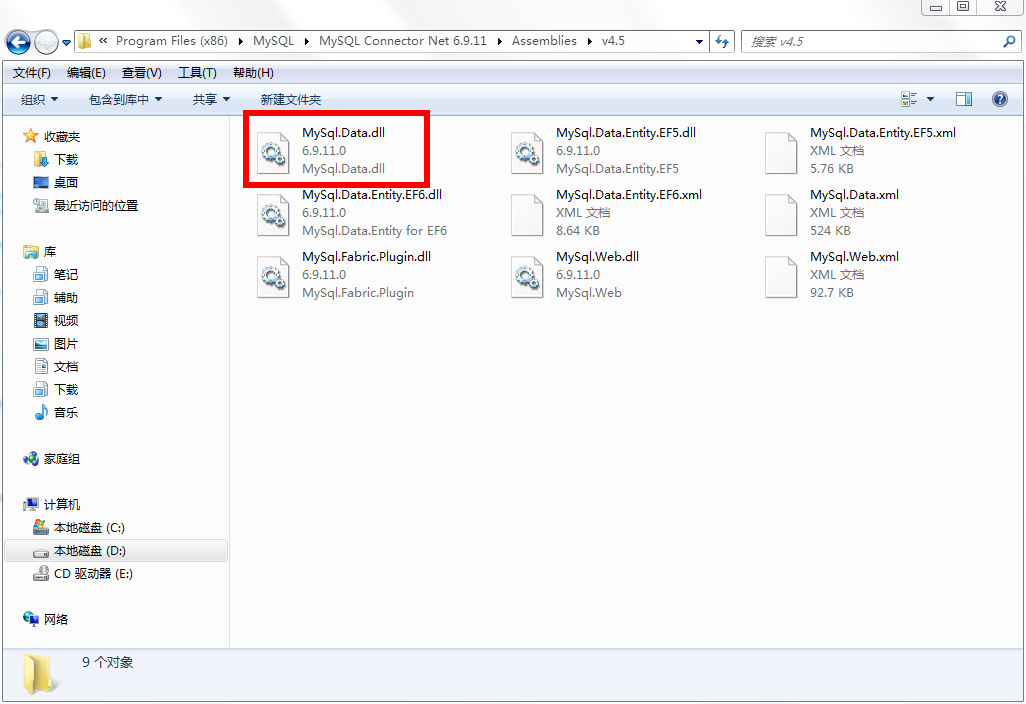Image resolution: width=1026 pixels, height=704 pixels.
Task: Click the folder icon in address bar
Action: click(84, 41)
